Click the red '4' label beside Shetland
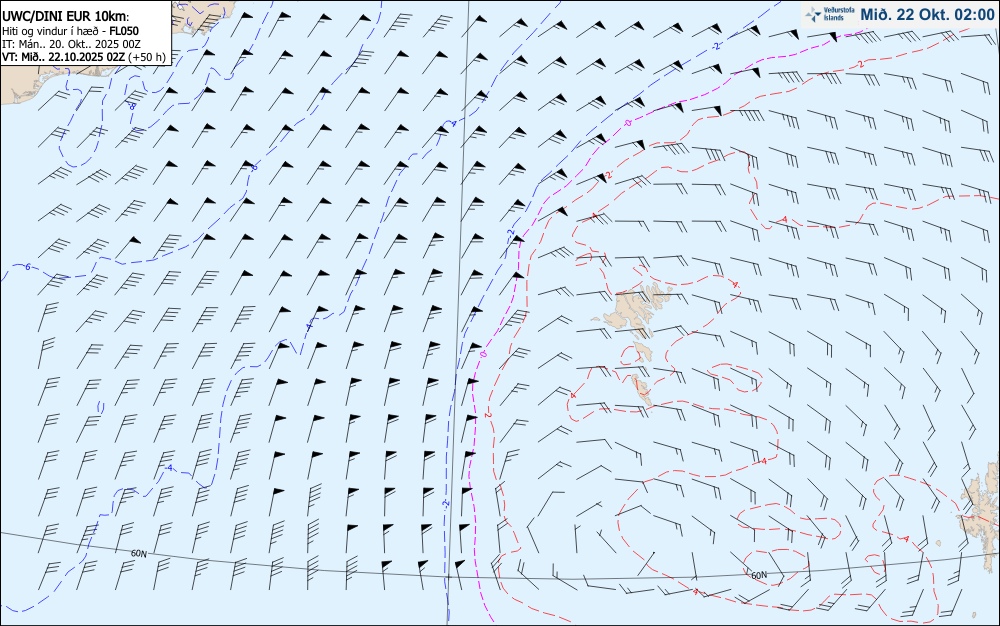Viewport: 1000px width, 626px height. pyautogui.click(x=906, y=539)
